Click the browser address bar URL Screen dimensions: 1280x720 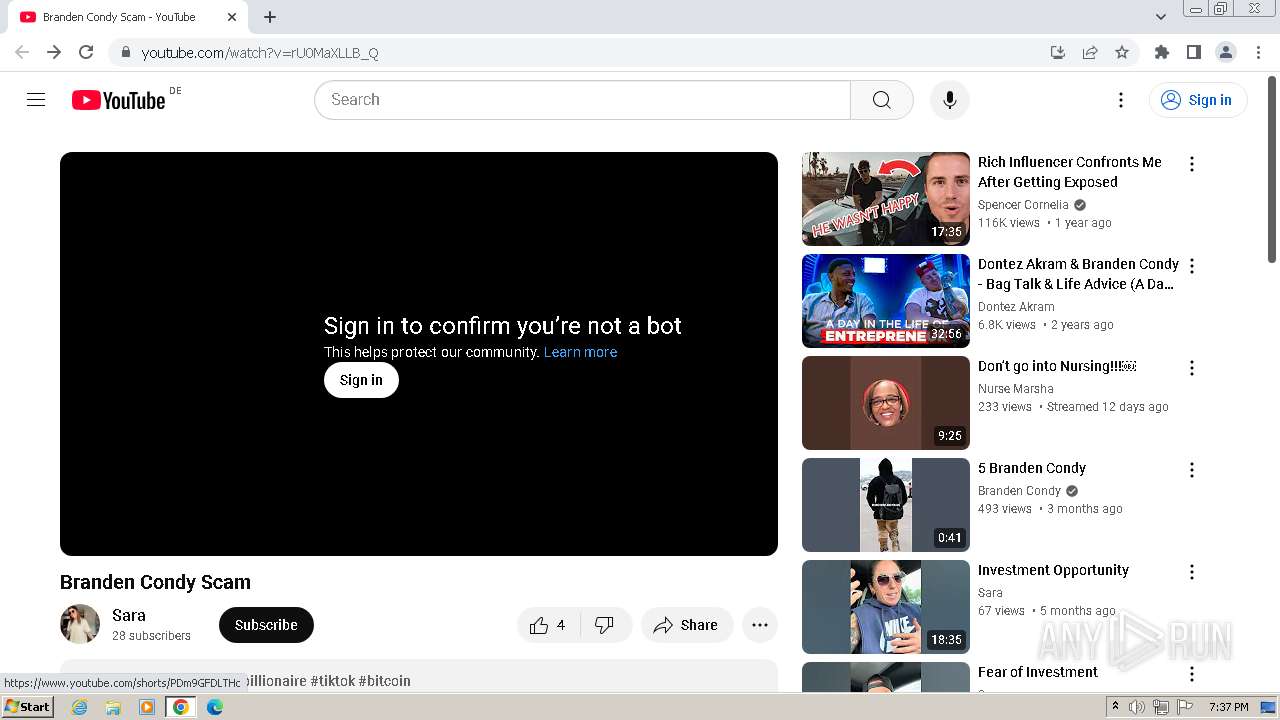point(260,53)
